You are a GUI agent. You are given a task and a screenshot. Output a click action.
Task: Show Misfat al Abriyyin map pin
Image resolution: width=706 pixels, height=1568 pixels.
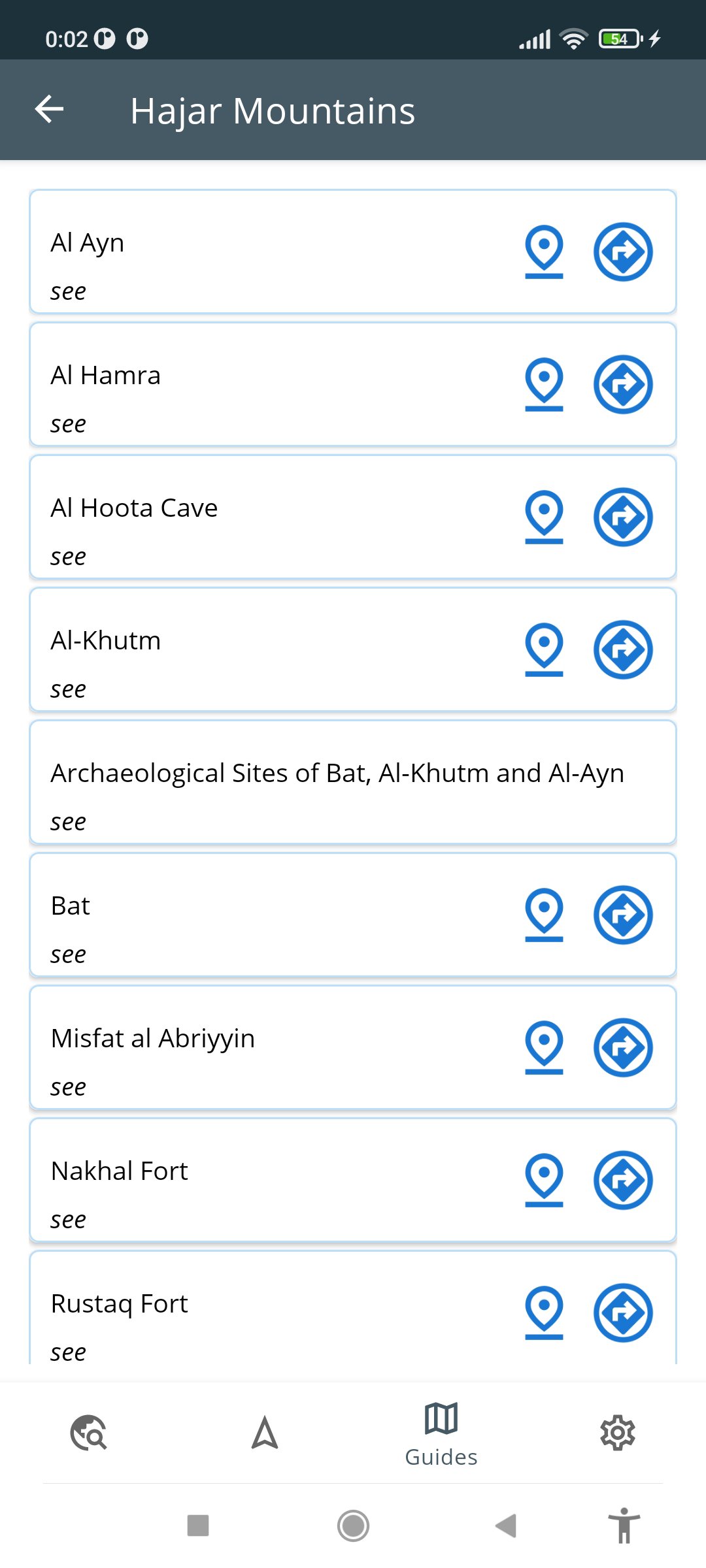[544, 1047]
